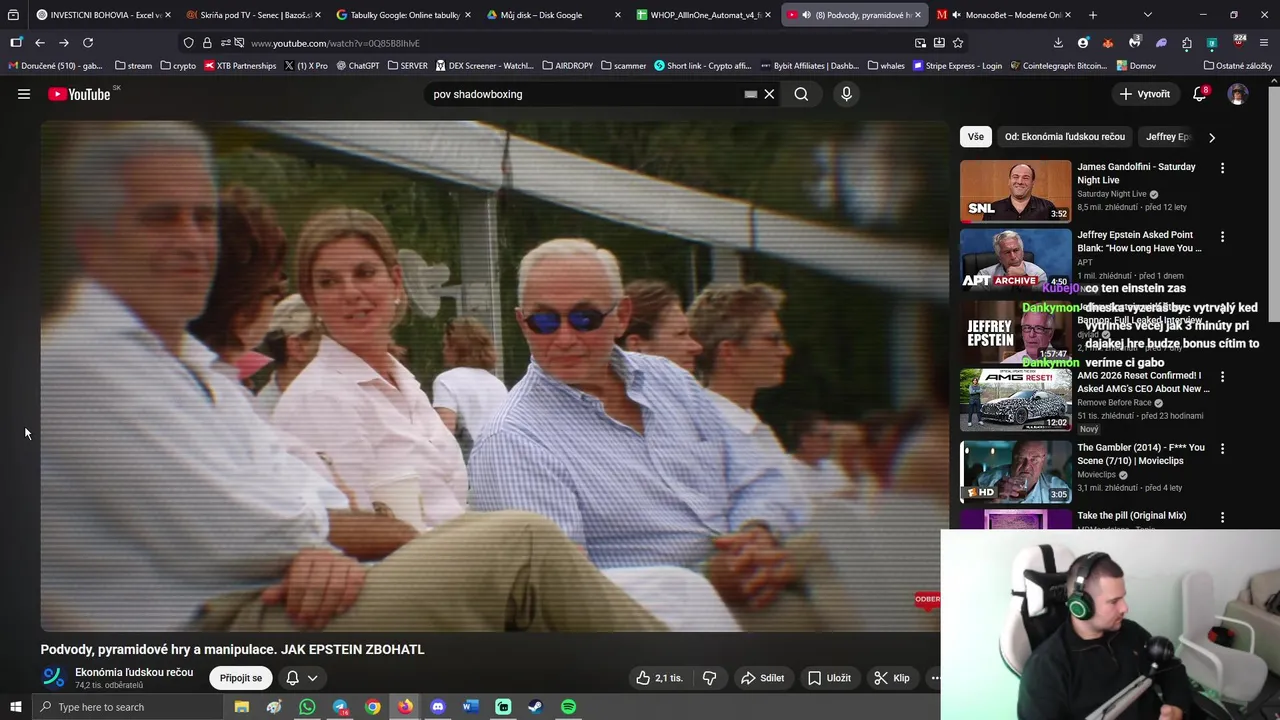This screenshot has width=1280, height=720.
Task: Open WhatsApp from the taskbar
Action: 307,707
